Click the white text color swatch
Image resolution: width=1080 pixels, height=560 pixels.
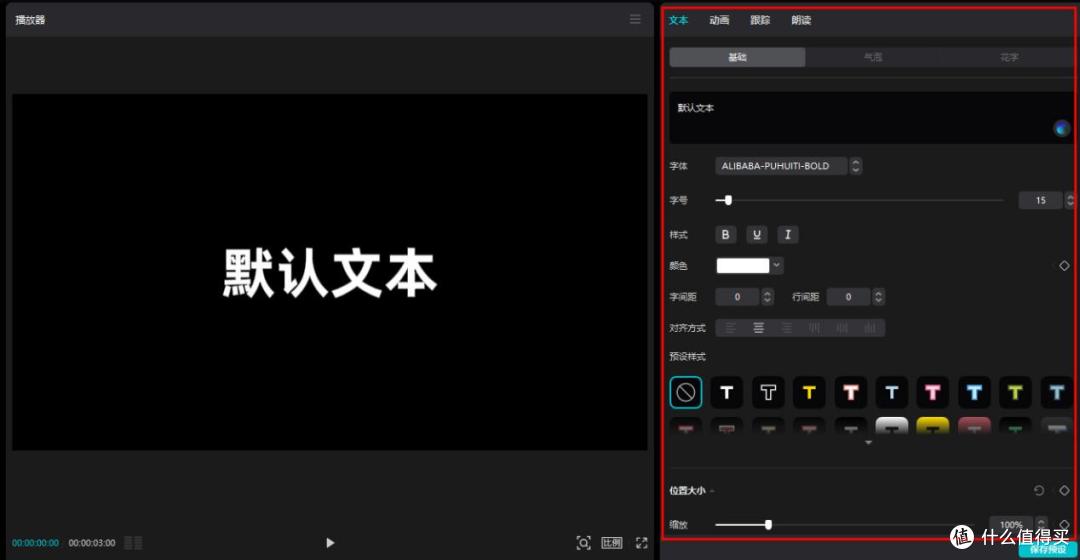tap(742, 266)
